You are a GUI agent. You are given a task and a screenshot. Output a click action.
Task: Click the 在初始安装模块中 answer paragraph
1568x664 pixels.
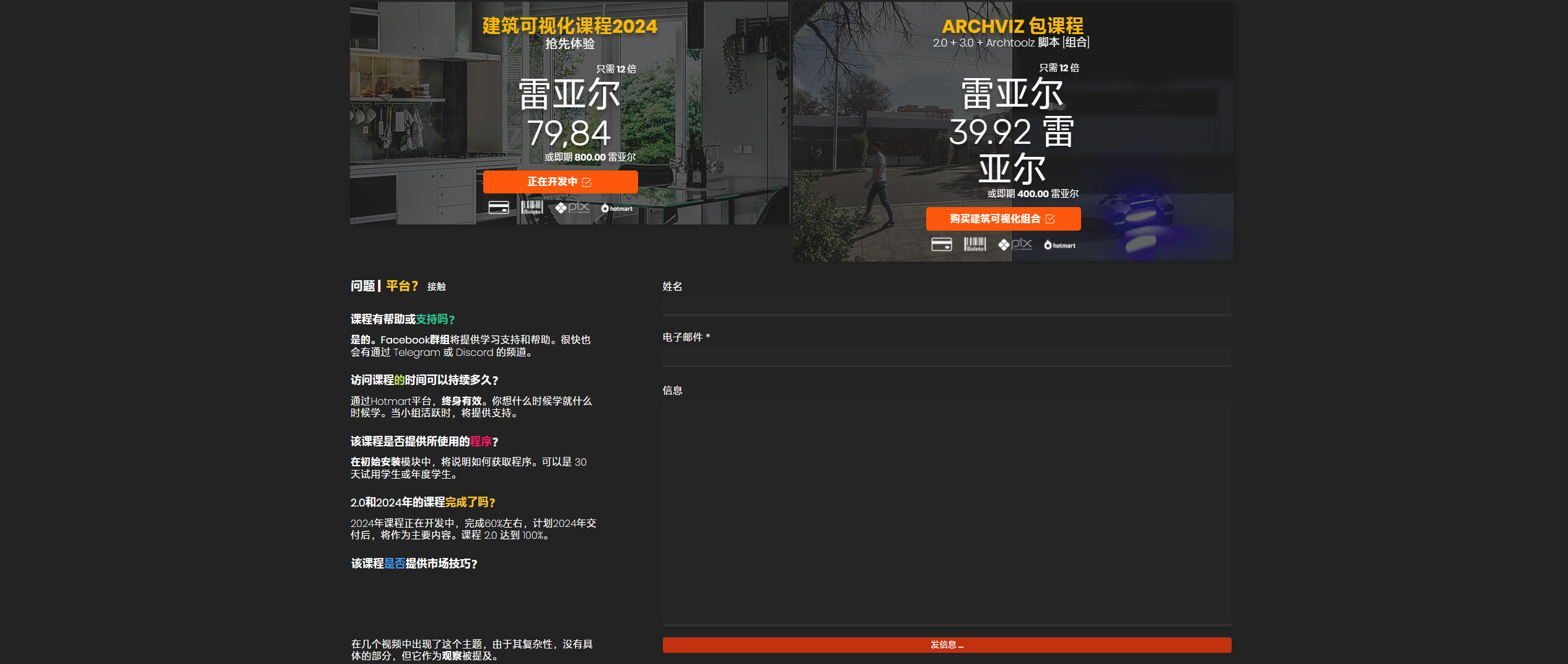468,468
